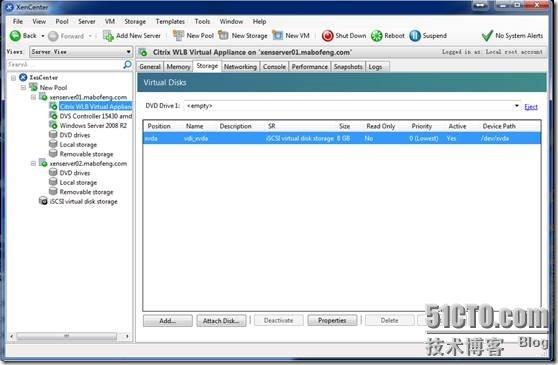Click the New Storage toolbar icon
This screenshot has height=365, width=558.
click(223, 35)
